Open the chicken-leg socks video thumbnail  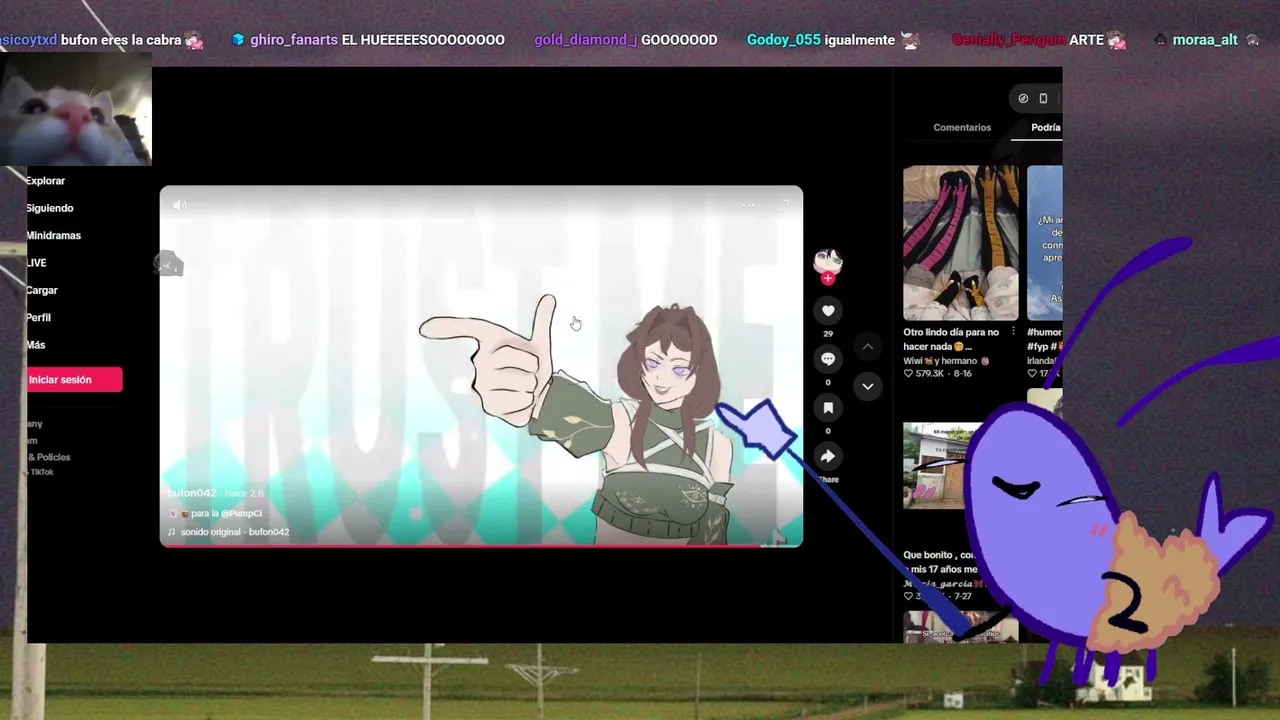click(x=961, y=243)
